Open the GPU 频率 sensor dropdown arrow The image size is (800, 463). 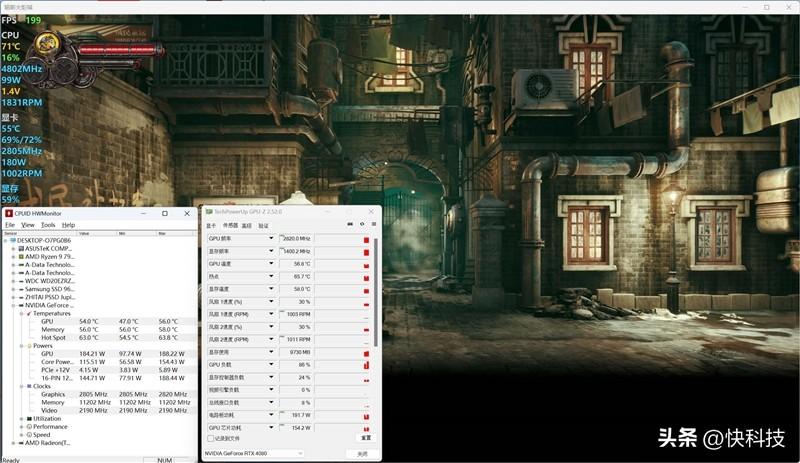[x=271, y=240]
